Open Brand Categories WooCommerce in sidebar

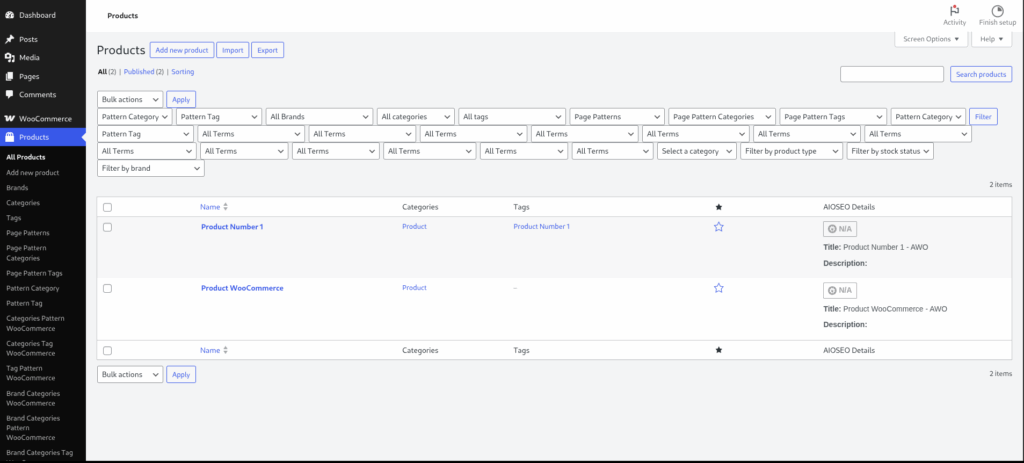pyautogui.click(x=33, y=398)
